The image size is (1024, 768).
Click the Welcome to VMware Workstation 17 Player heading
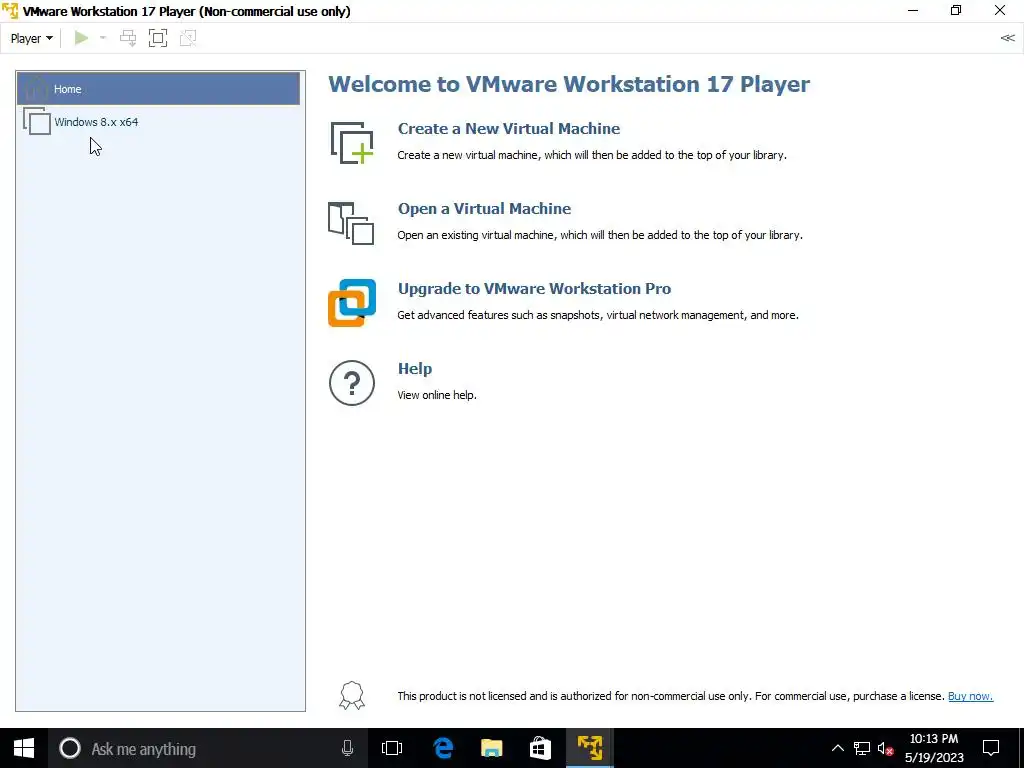pyautogui.click(x=569, y=84)
